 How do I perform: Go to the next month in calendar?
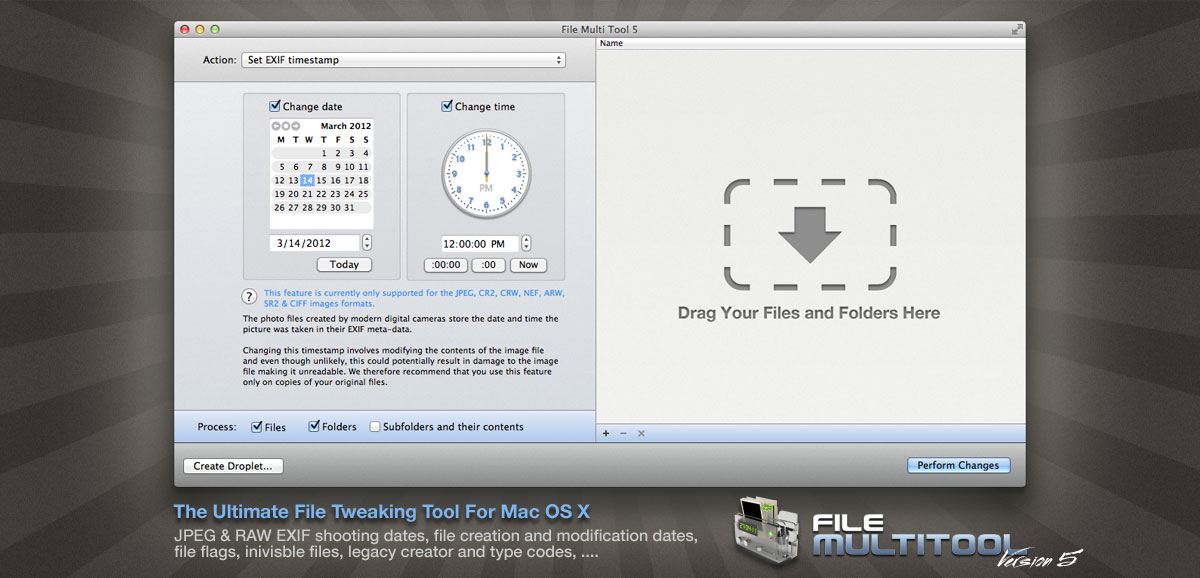[x=295, y=126]
